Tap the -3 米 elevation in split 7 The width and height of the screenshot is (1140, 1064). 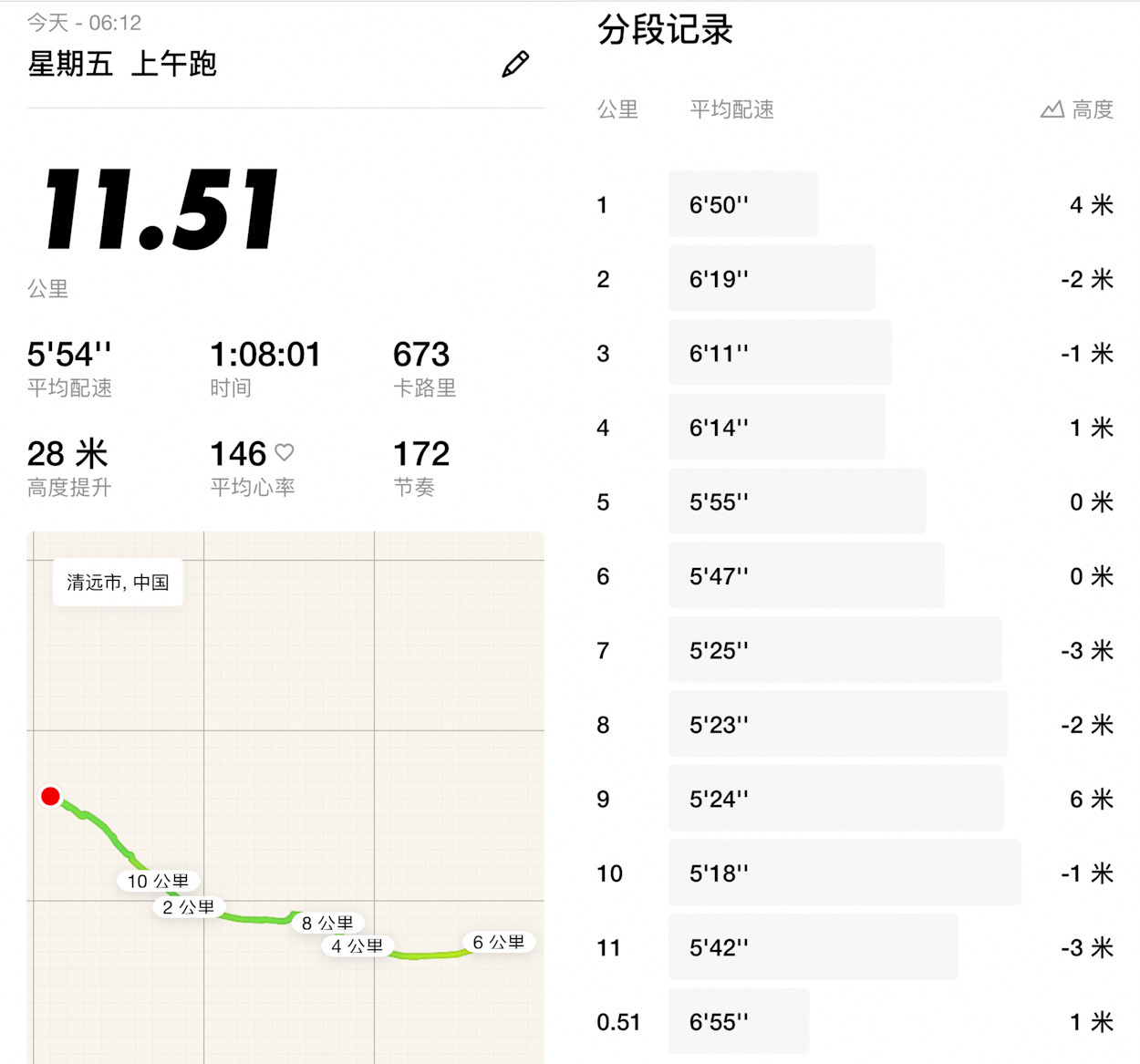coord(1087,650)
